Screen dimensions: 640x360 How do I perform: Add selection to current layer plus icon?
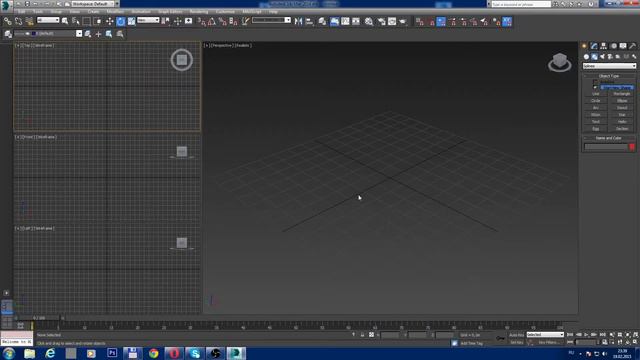tap(98, 34)
